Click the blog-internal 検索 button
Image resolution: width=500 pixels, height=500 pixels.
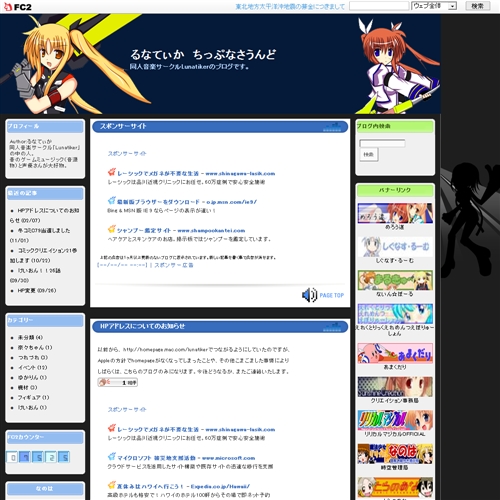click(x=368, y=155)
